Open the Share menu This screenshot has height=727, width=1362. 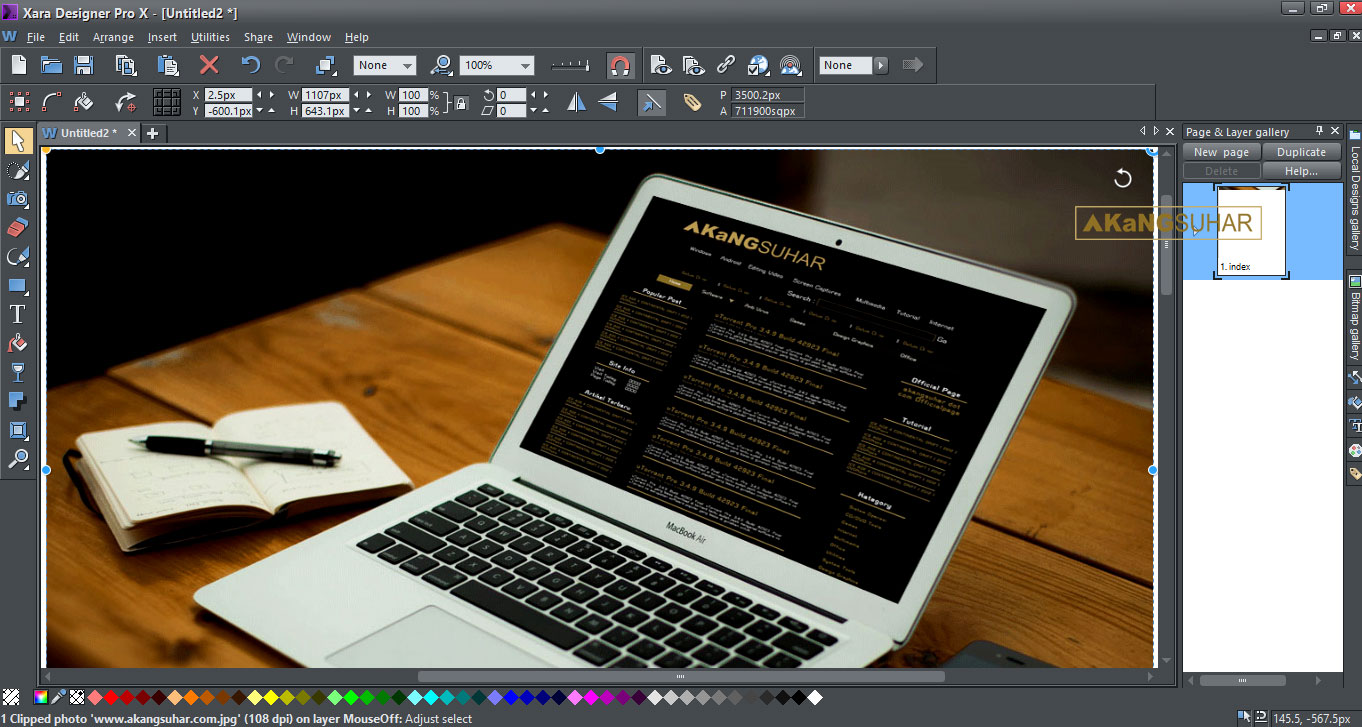pyautogui.click(x=258, y=37)
